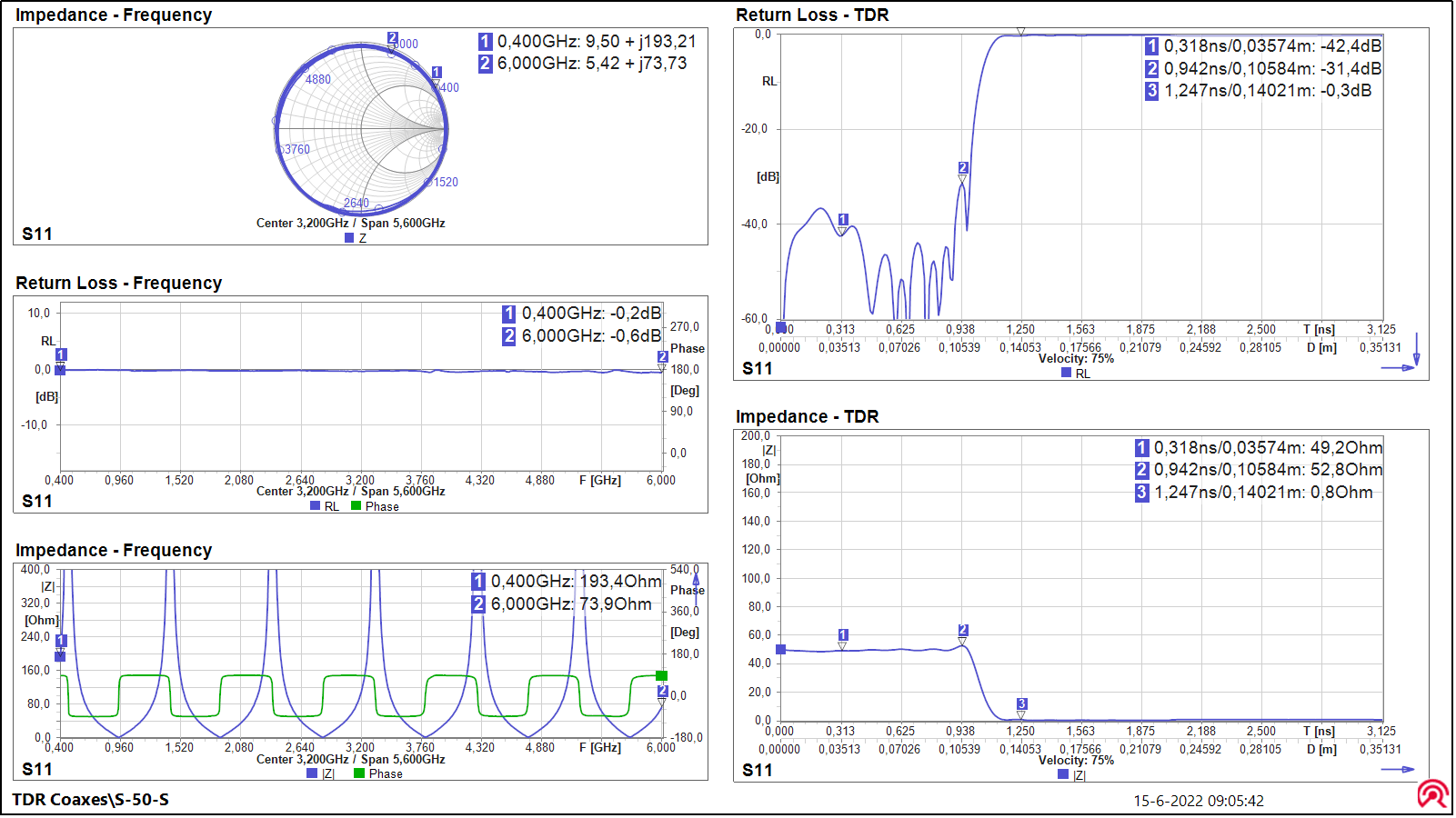Select marker 1 on the Smith chart trace
The width and height of the screenshot is (1456, 818).
437,72
